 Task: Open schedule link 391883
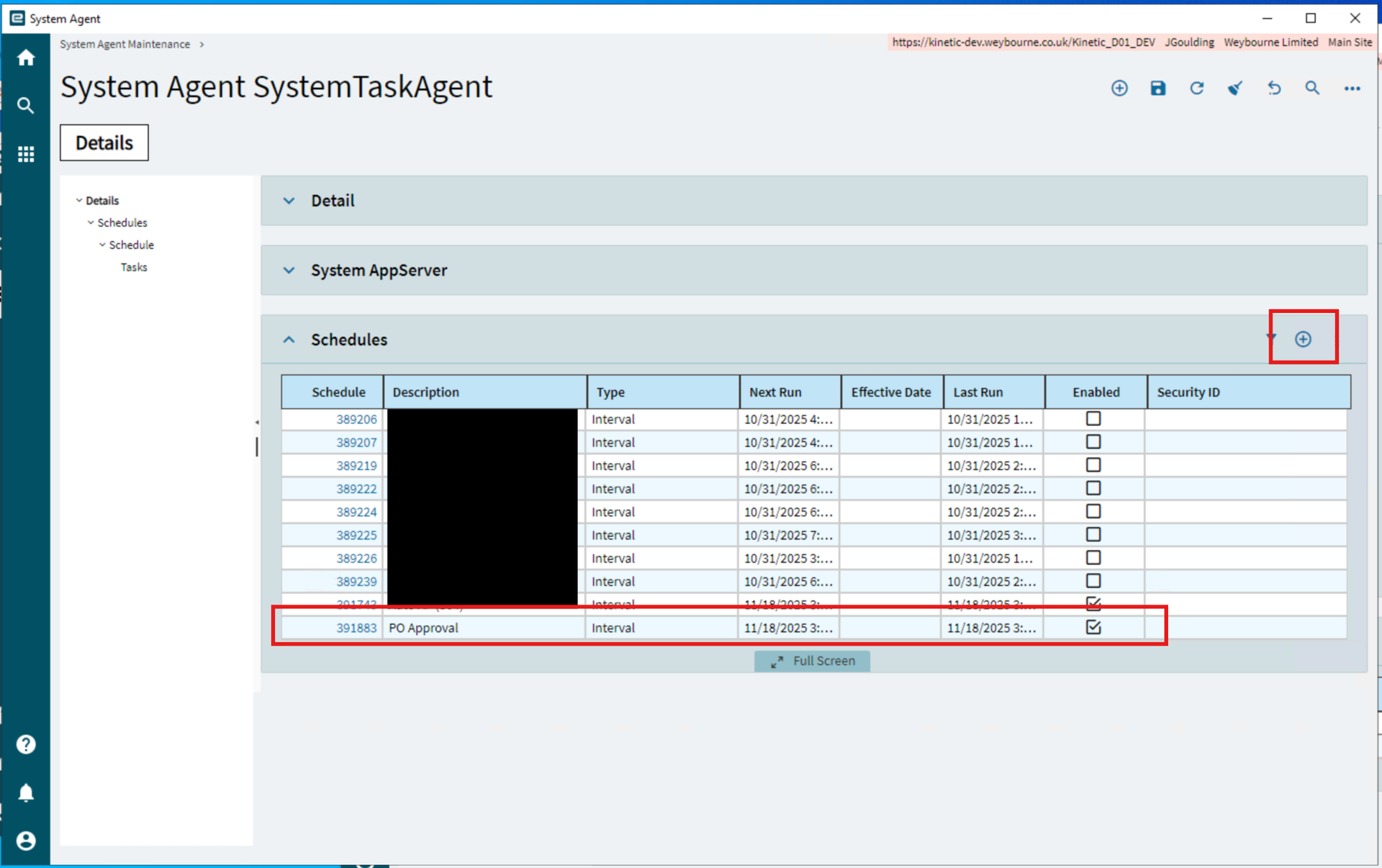point(356,628)
